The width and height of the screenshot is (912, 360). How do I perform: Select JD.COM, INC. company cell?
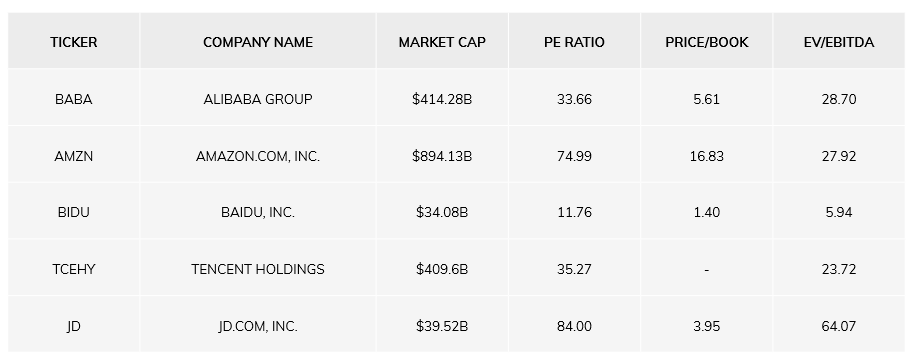258,326
